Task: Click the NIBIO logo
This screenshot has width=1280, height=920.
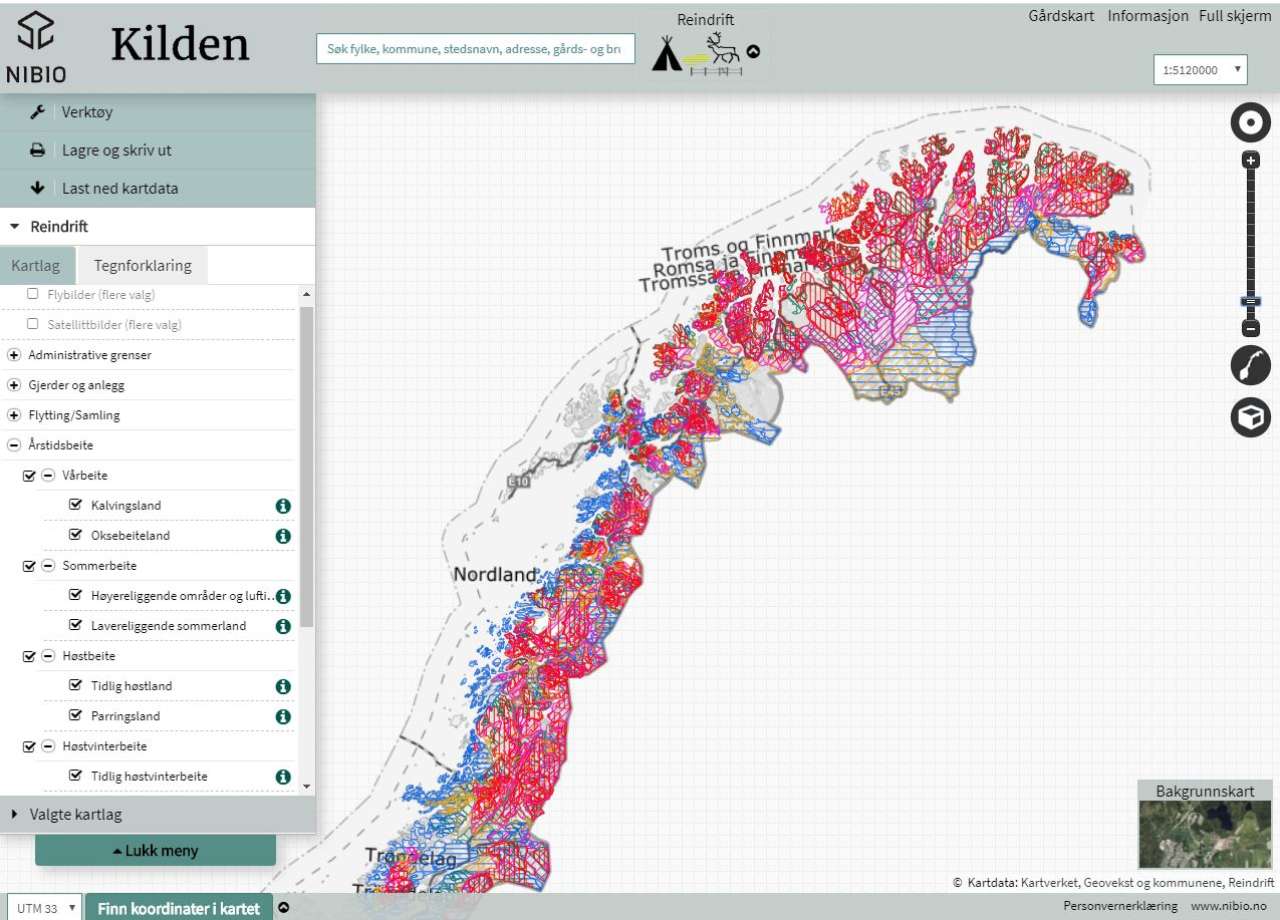Action: 36,47
